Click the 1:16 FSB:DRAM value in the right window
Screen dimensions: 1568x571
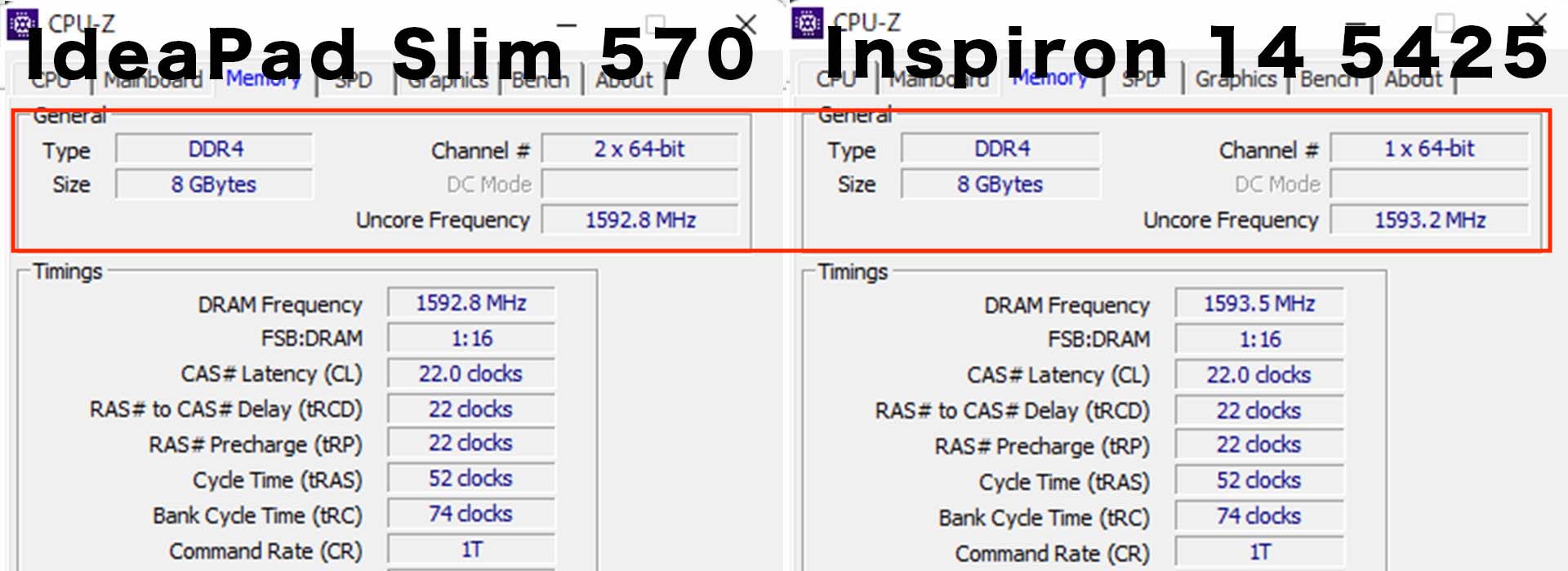[x=1259, y=339]
